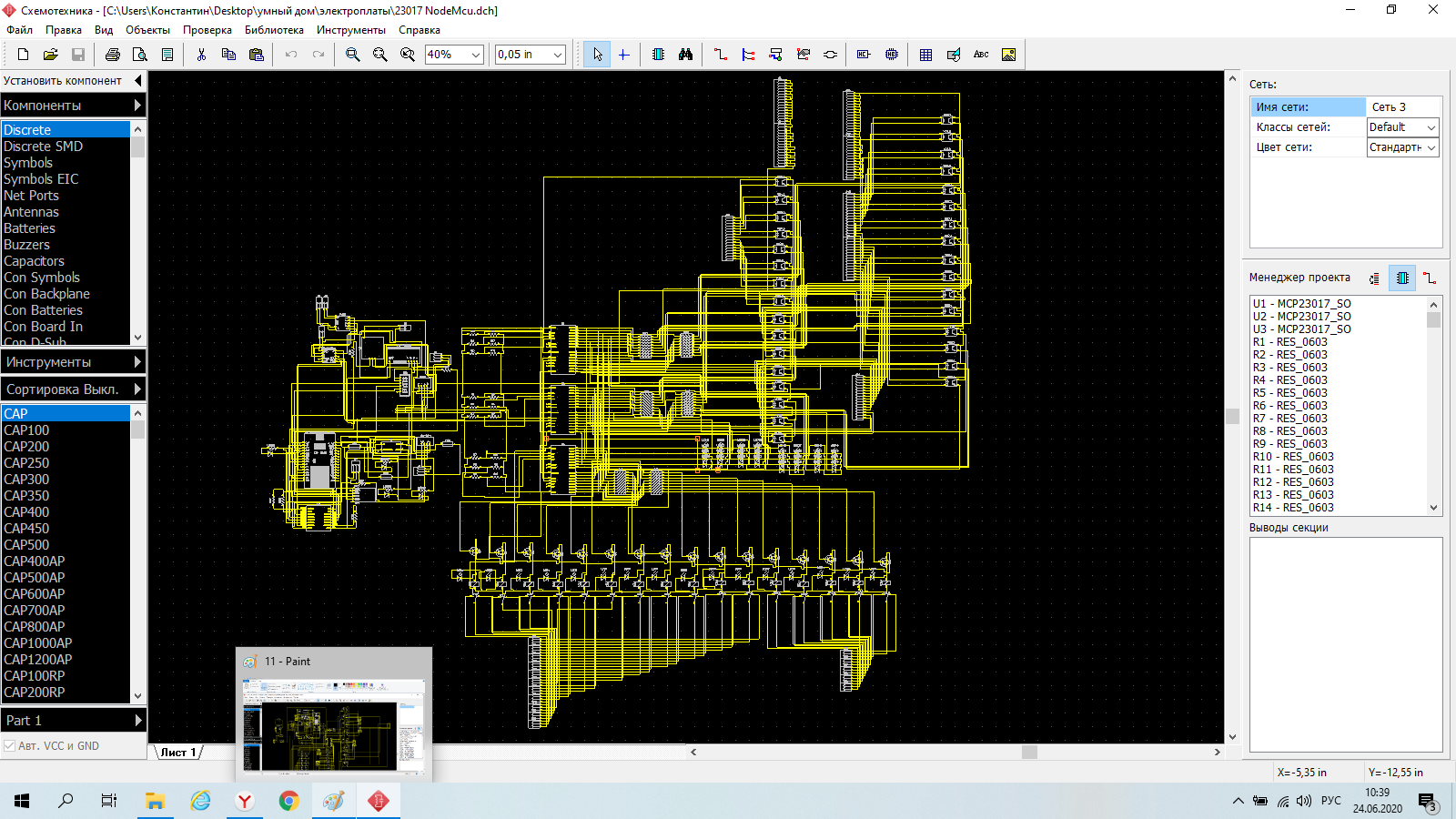This screenshot has height=819, width=1456.
Task: Open the 40% zoom level dropdown
Action: [475, 55]
